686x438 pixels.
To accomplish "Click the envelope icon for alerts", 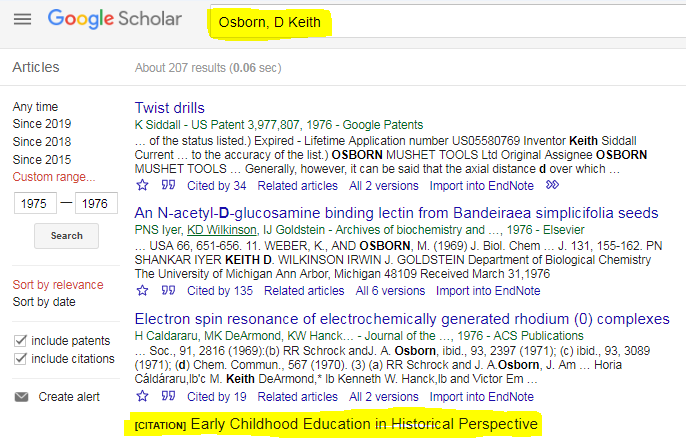I will click(x=21, y=397).
